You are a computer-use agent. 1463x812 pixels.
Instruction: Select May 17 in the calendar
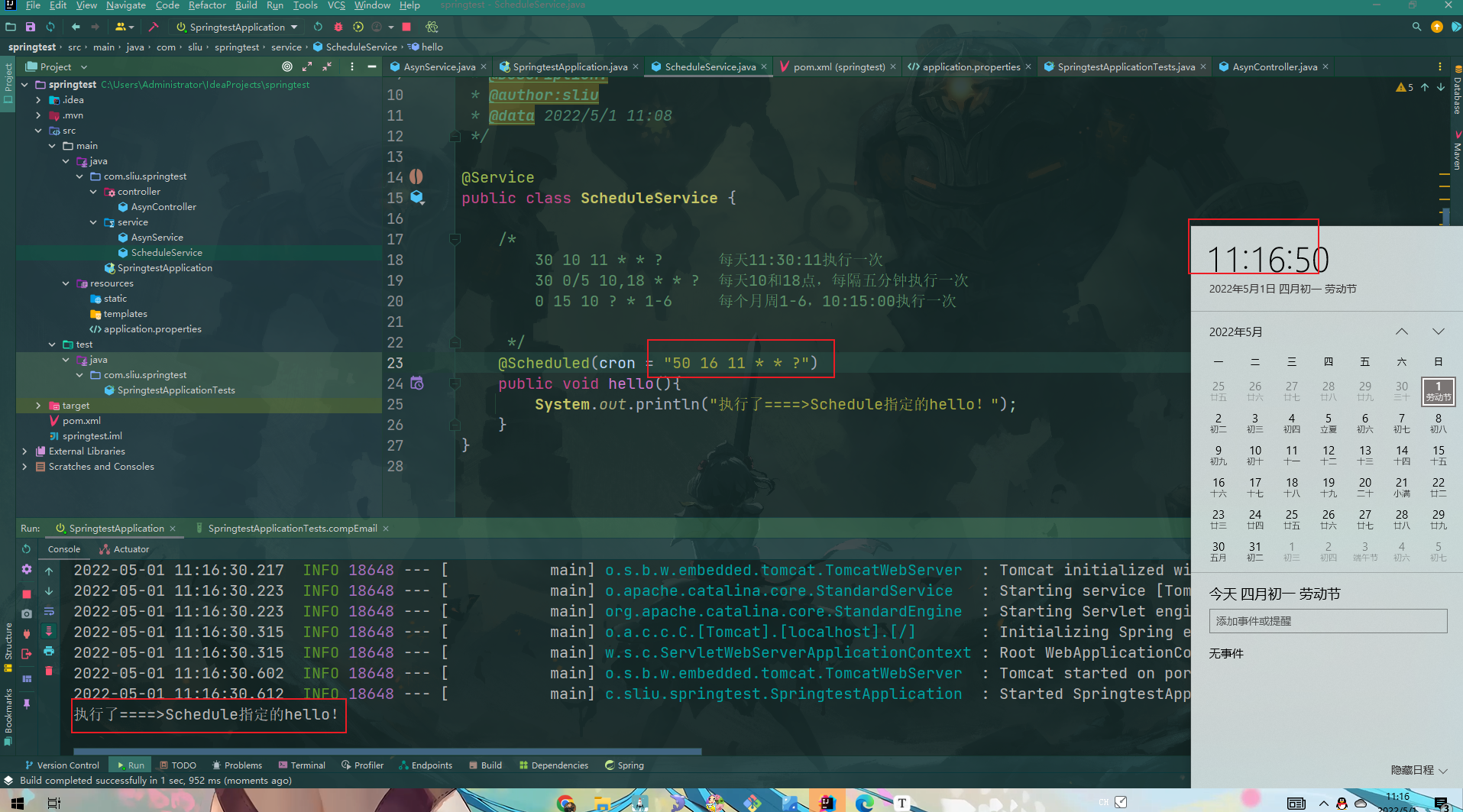point(1255,487)
